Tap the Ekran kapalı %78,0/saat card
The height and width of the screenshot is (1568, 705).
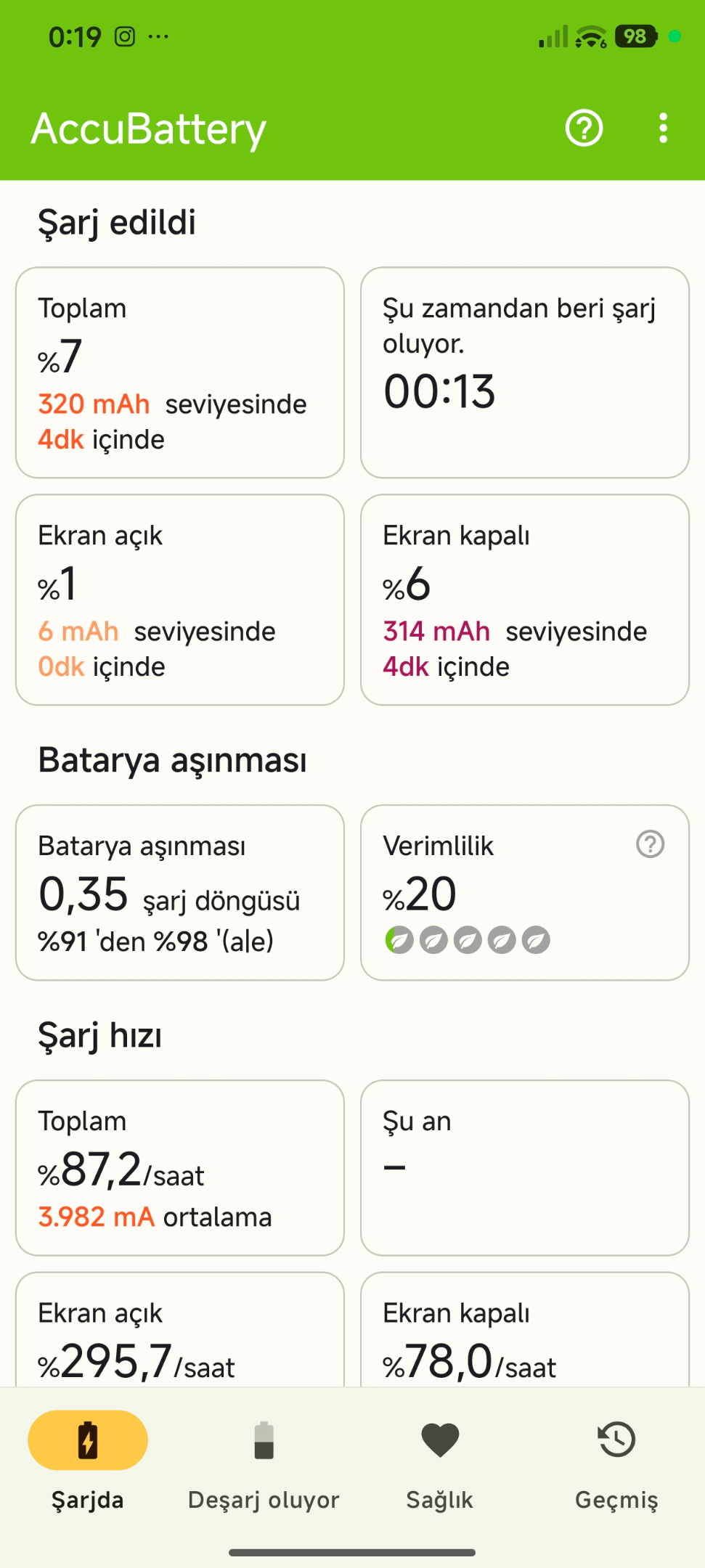click(x=525, y=1330)
